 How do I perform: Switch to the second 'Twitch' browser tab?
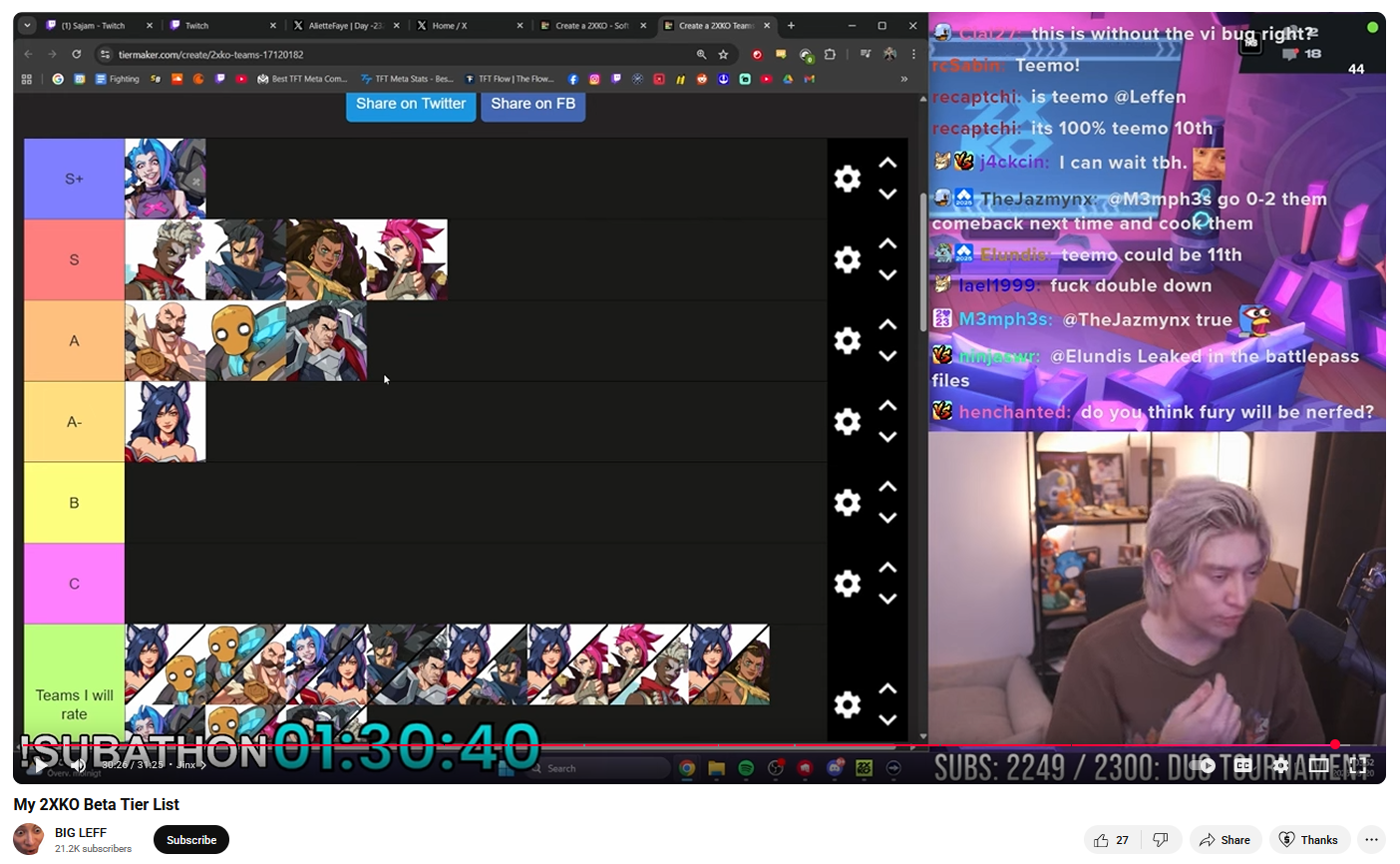(221, 26)
